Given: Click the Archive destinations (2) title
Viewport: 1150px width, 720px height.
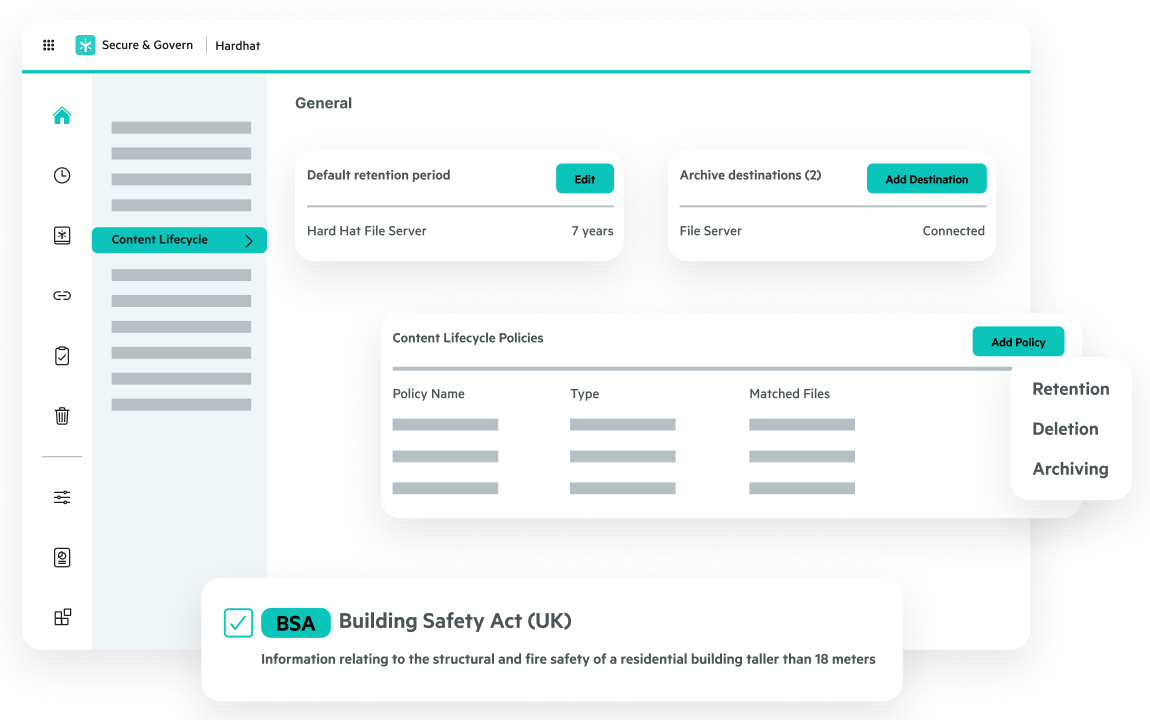Looking at the screenshot, I should tap(750, 175).
